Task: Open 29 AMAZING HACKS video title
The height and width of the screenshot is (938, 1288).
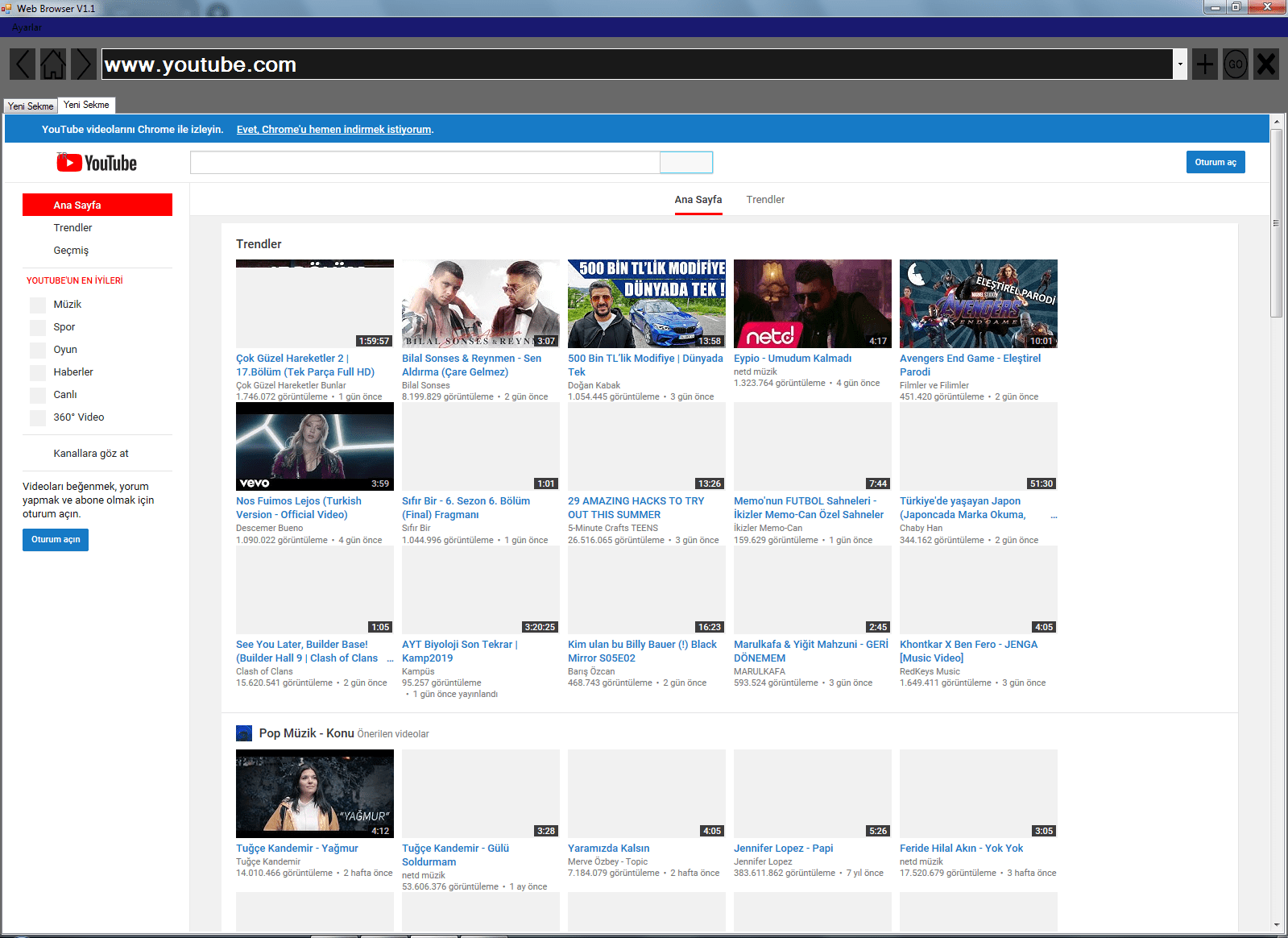Action: click(x=636, y=508)
